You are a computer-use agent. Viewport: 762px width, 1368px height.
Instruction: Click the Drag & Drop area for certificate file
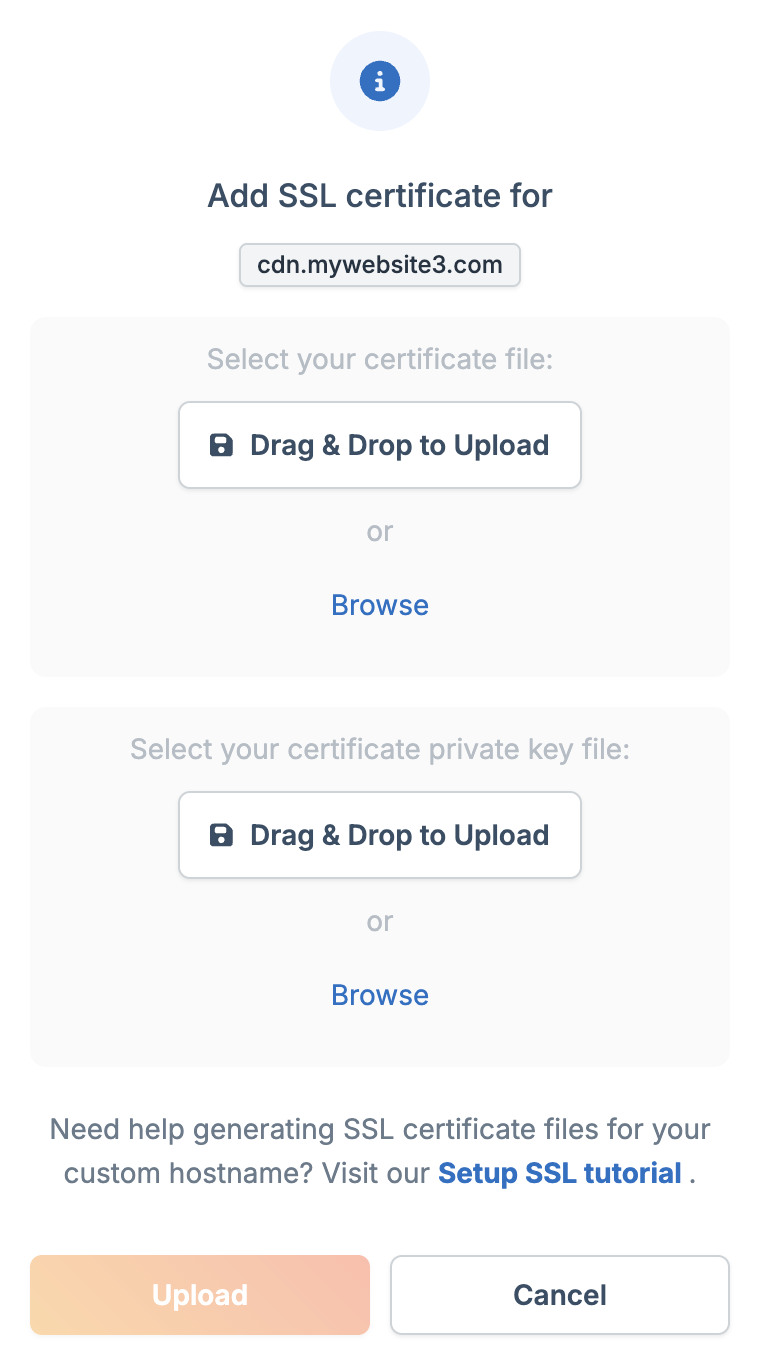click(380, 444)
